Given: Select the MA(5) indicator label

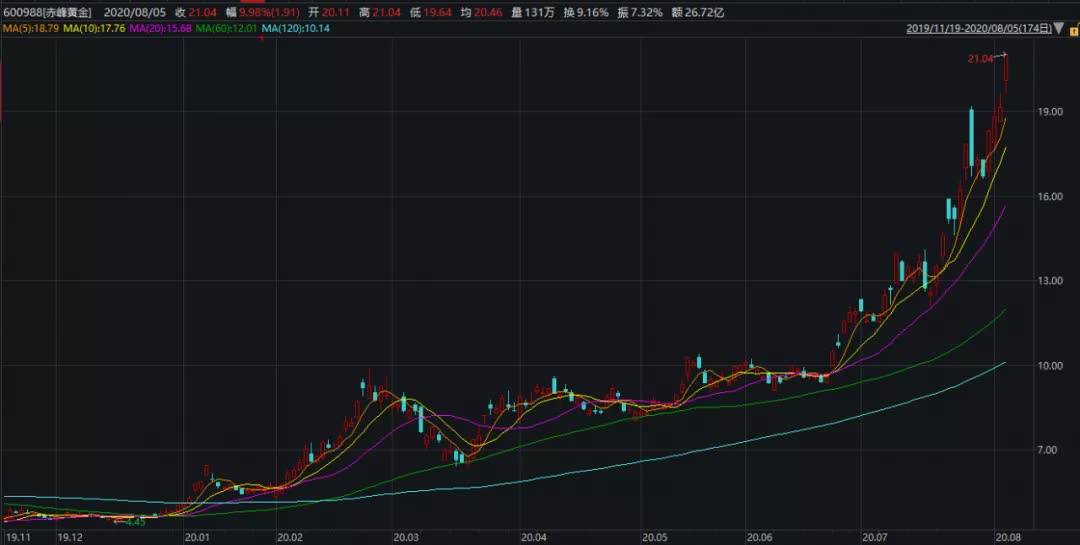Looking at the screenshot, I should click(x=32, y=28).
